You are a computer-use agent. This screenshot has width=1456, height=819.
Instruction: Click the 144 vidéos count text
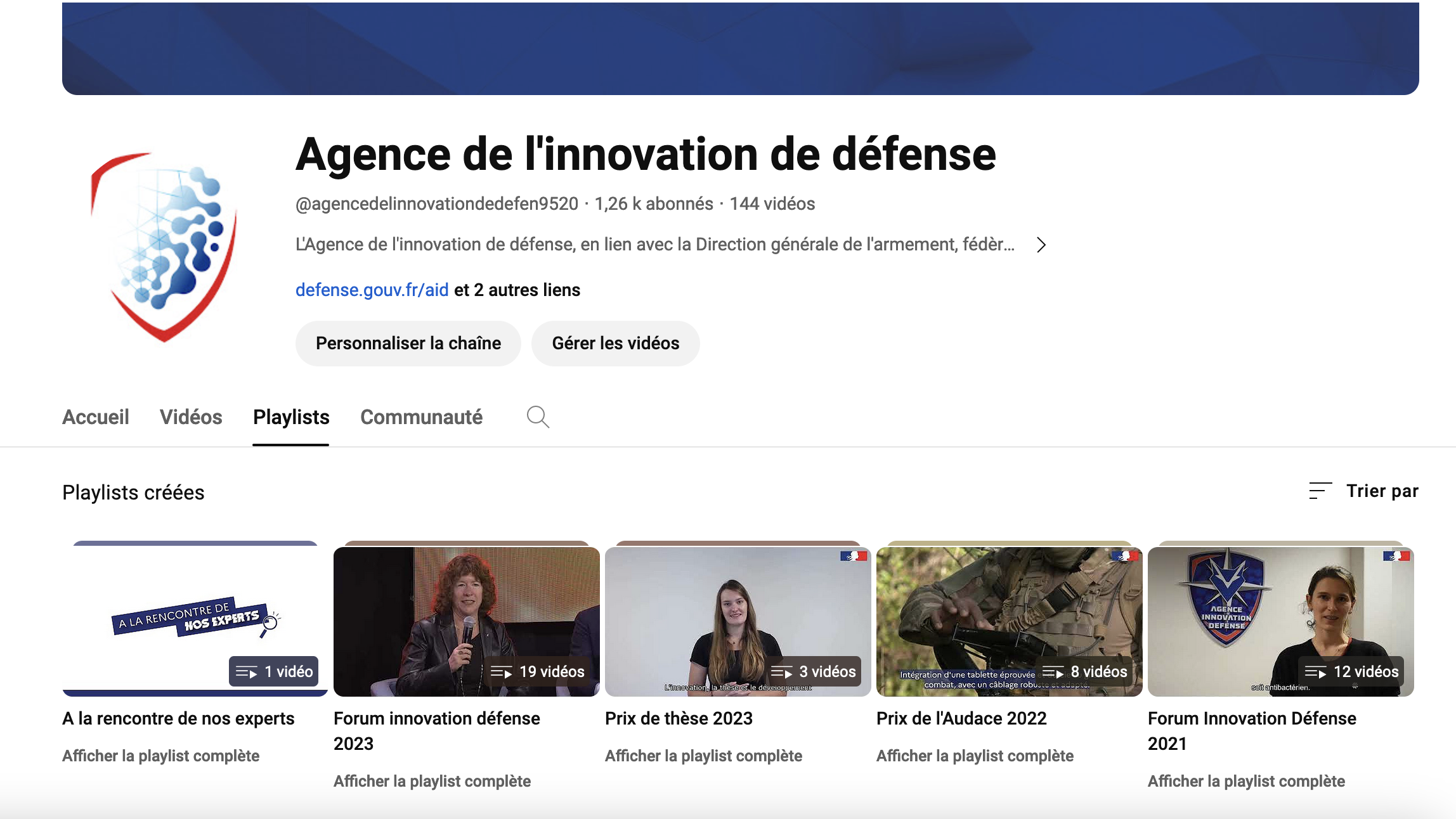(772, 204)
